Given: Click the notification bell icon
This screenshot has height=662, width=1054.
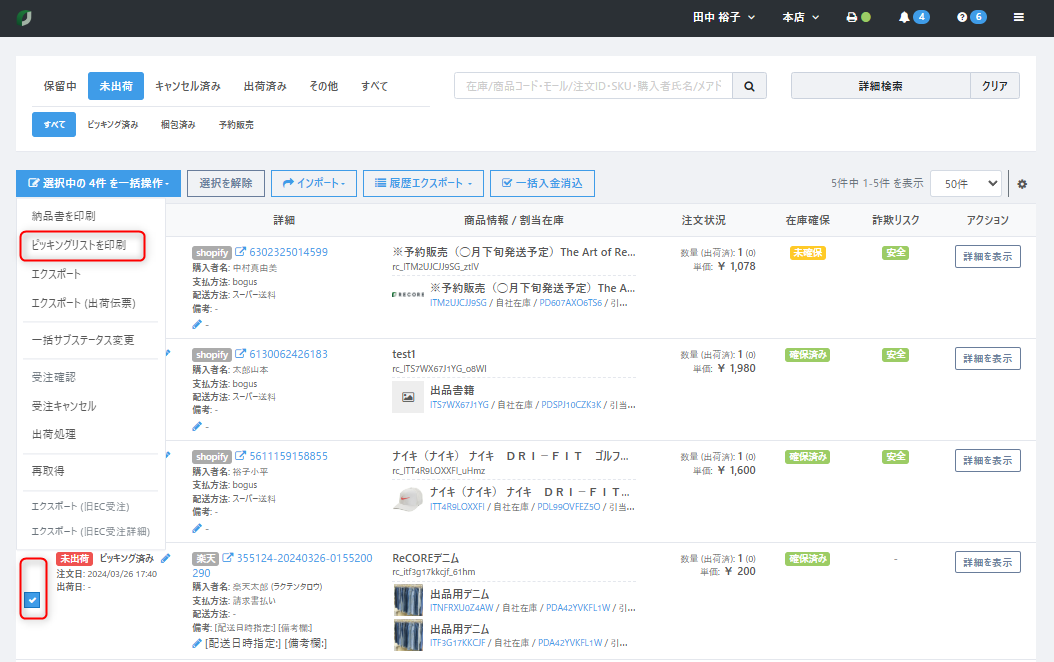Looking at the screenshot, I should pyautogui.click(x=904, y=17).
